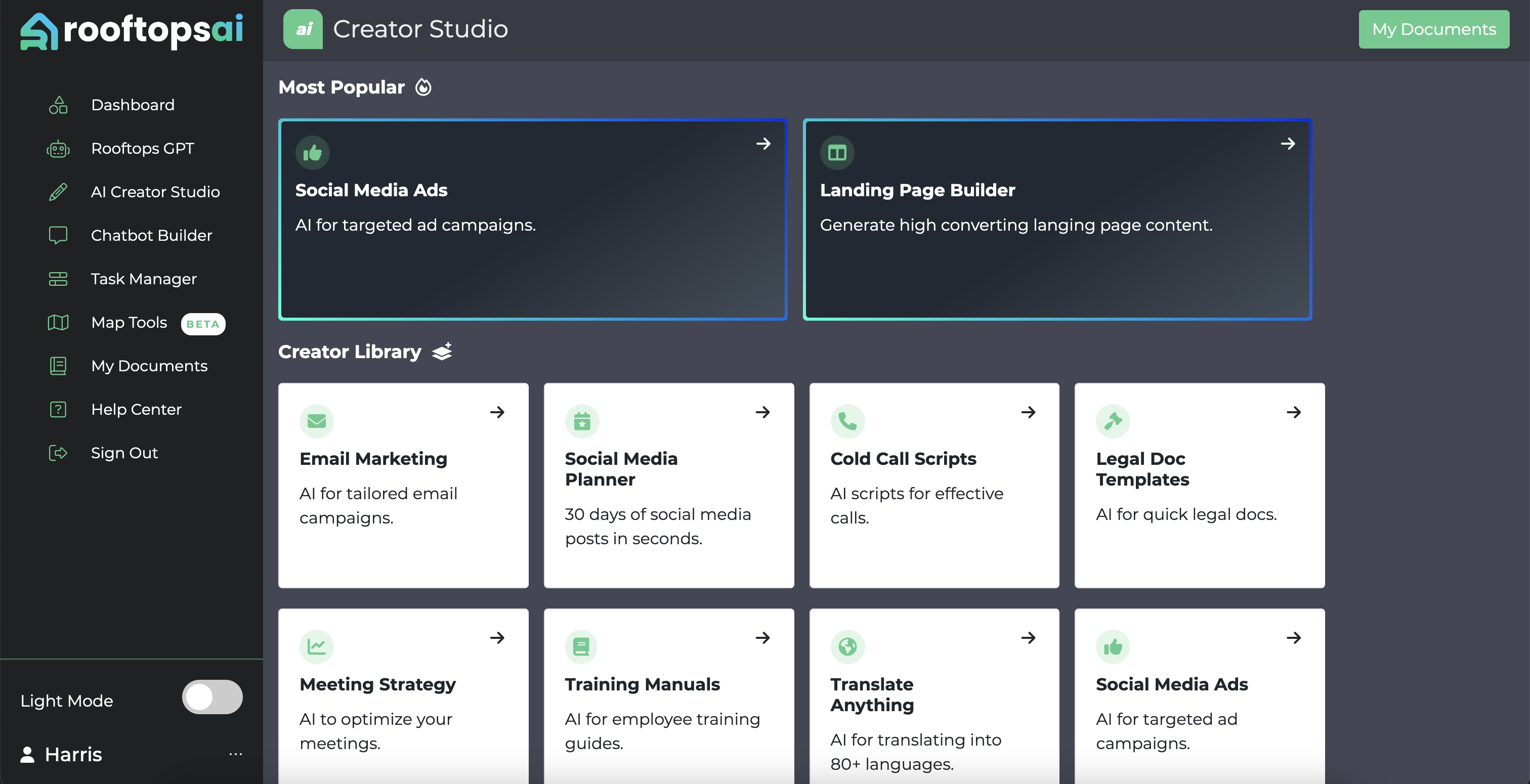Click the Dashboard shapes icon in sidebar
Viewport: 1530px width, 784px height.
(58, 105)
